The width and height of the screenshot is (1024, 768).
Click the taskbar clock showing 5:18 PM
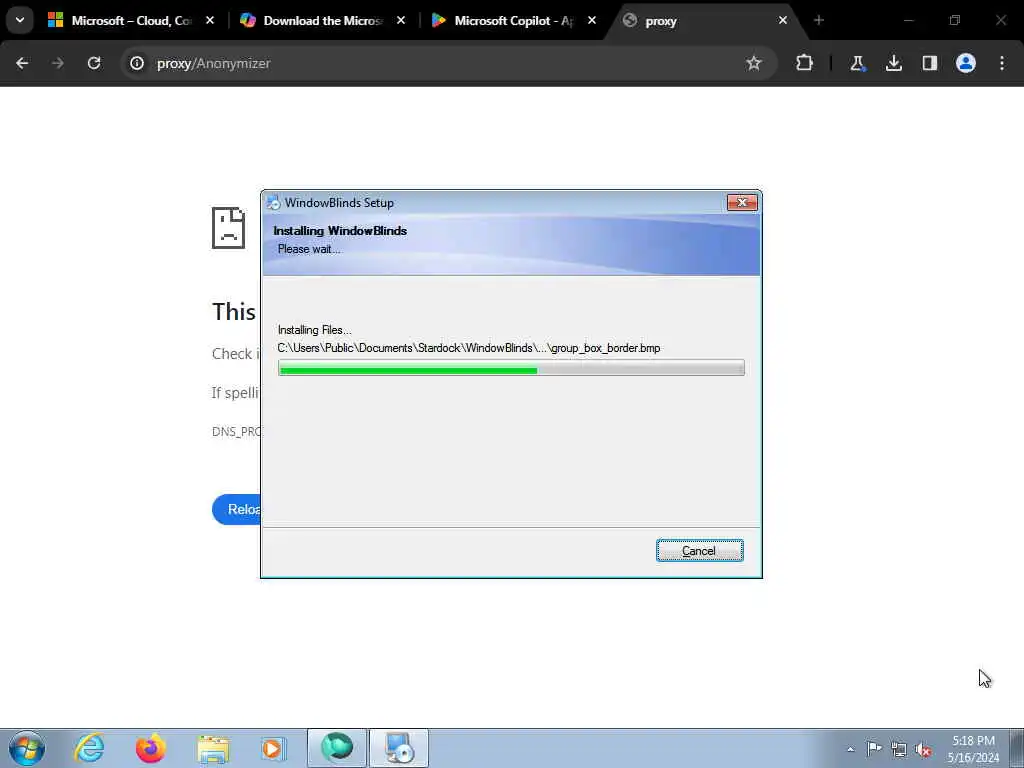pos(973,749)
